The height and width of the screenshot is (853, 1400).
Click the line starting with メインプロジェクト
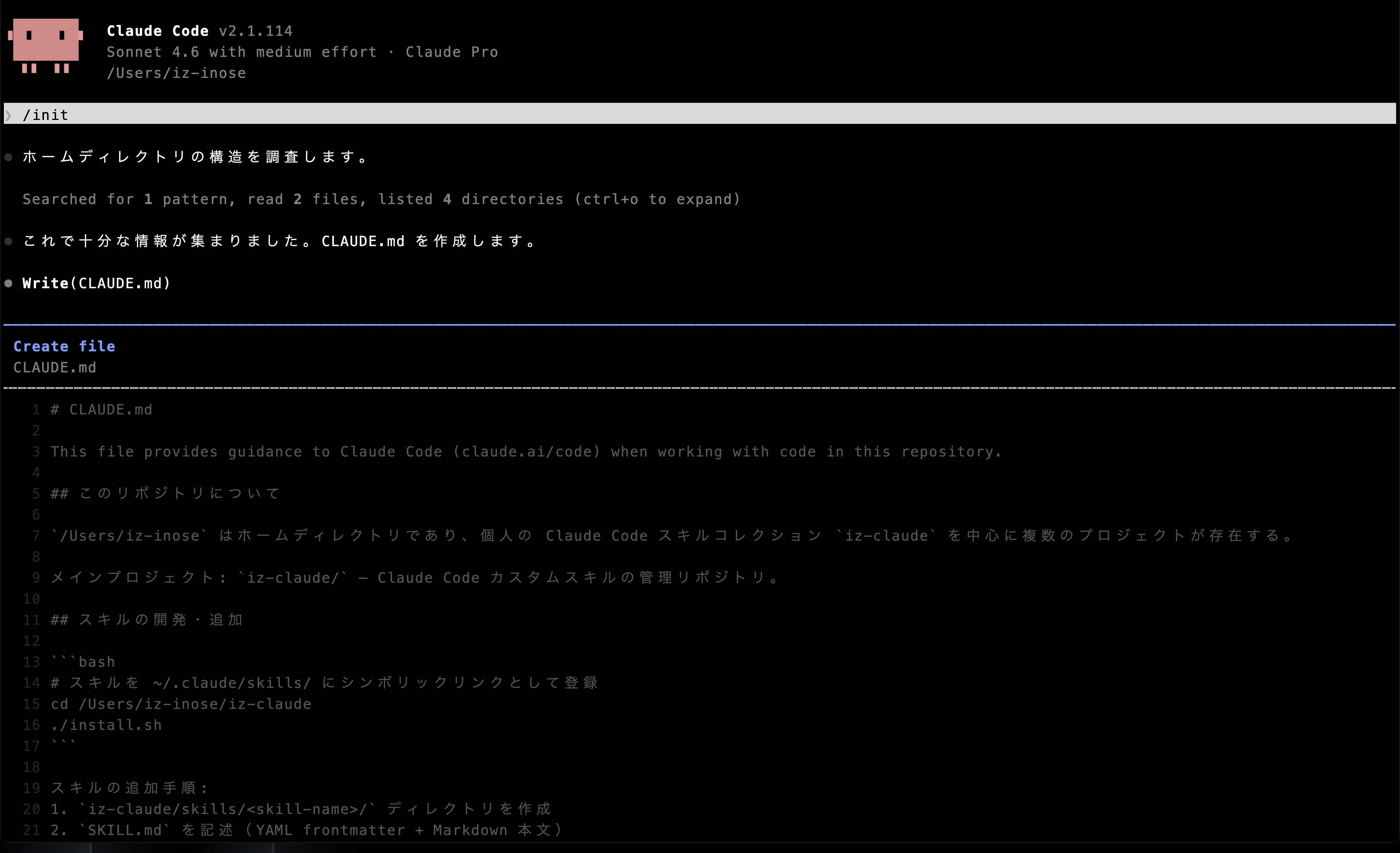coord(415,577)
